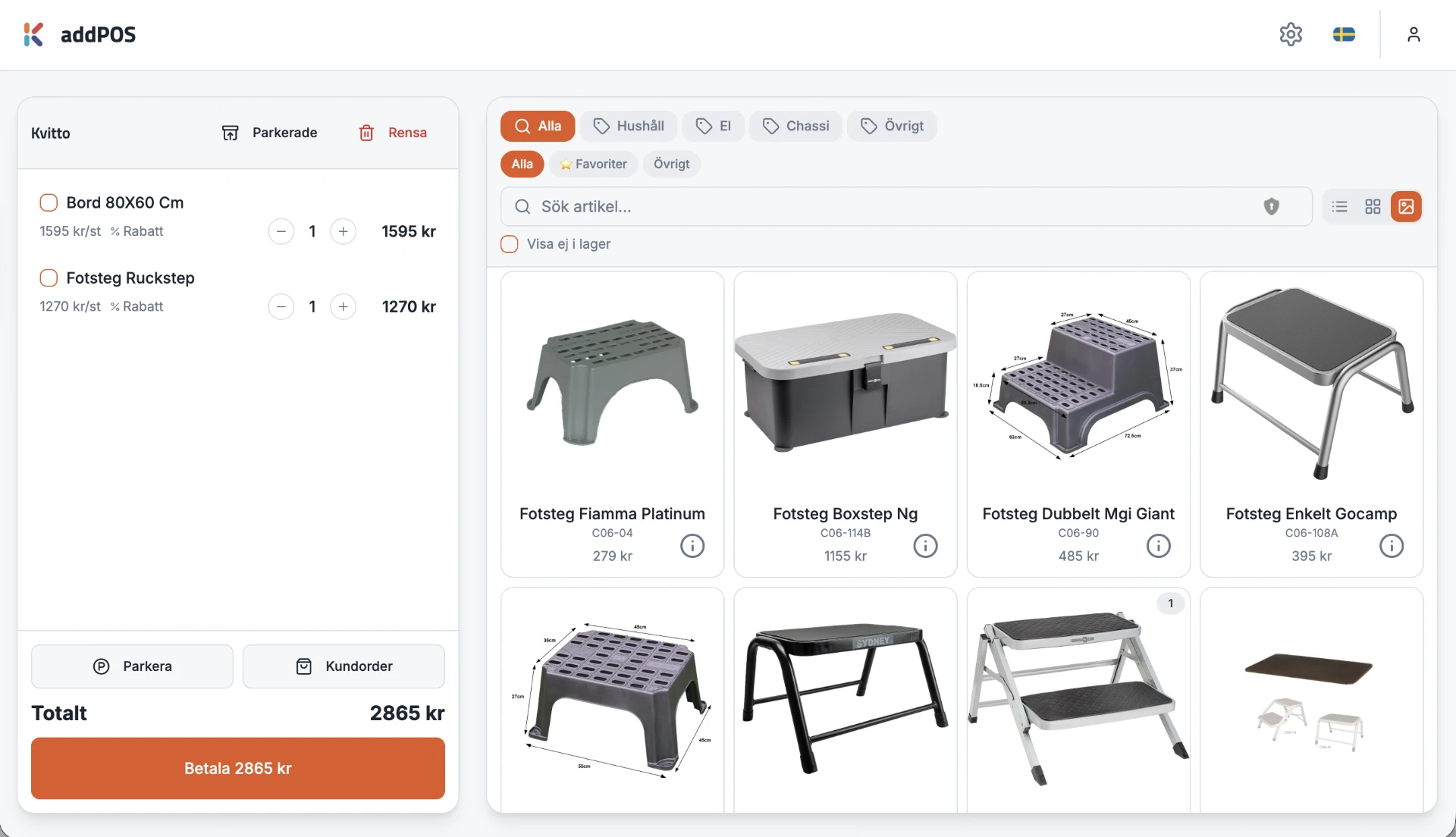Select the Chassi category tab
Image resolution: width=1456 pixels, height=837 pixels.
click(796, 126)
